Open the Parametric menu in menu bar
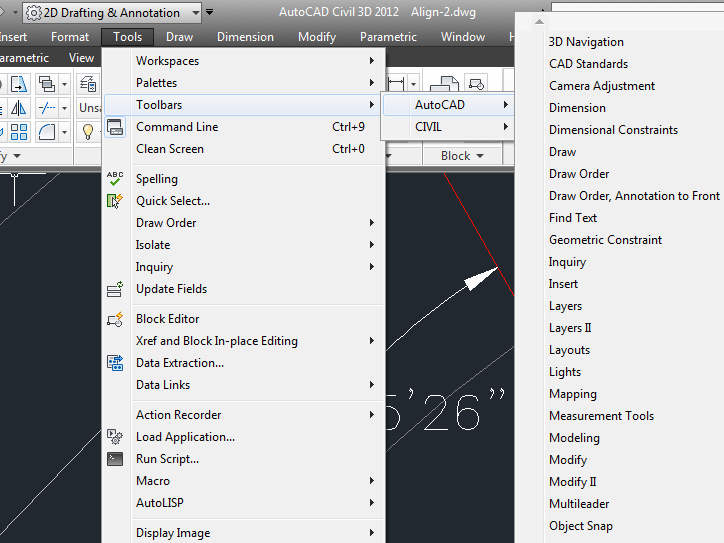This screenshot has height=543, width=724. click(388, 37)
